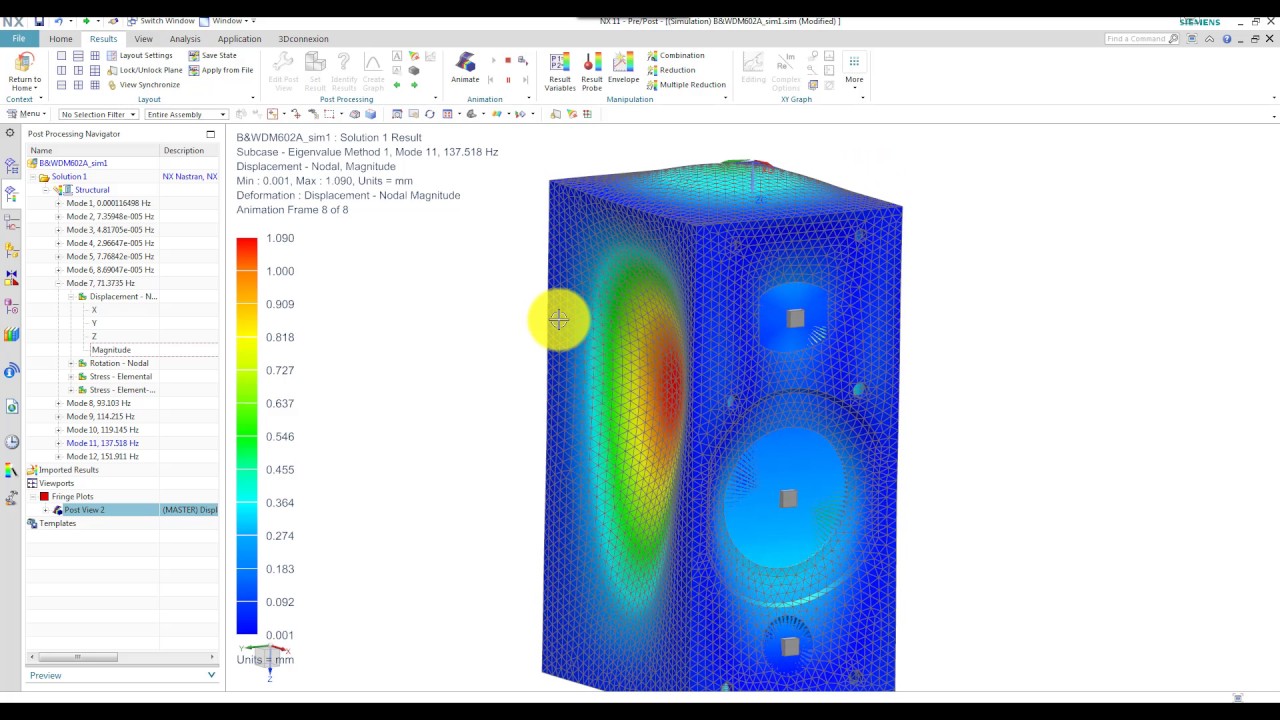Open the Entire Assembly scope dropdown
Screen dimensions: 1280x720
coord(186,114)
